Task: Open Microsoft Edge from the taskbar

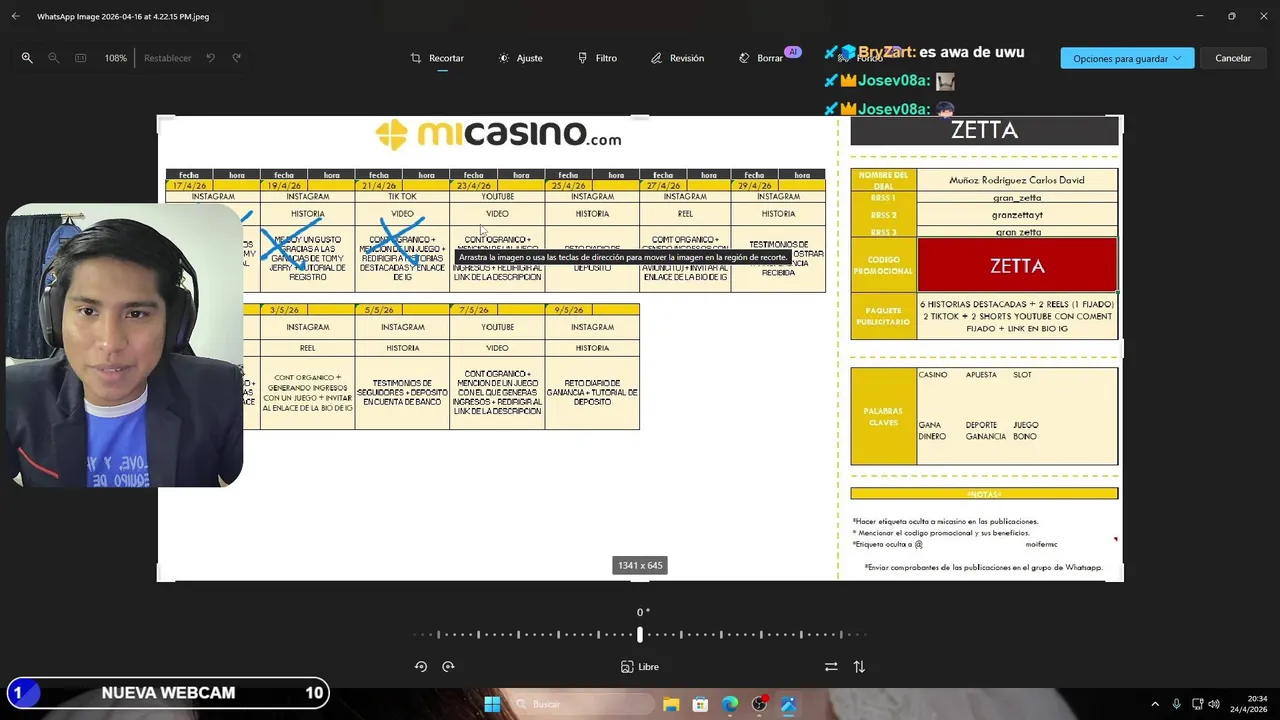Action: (730, 704)
